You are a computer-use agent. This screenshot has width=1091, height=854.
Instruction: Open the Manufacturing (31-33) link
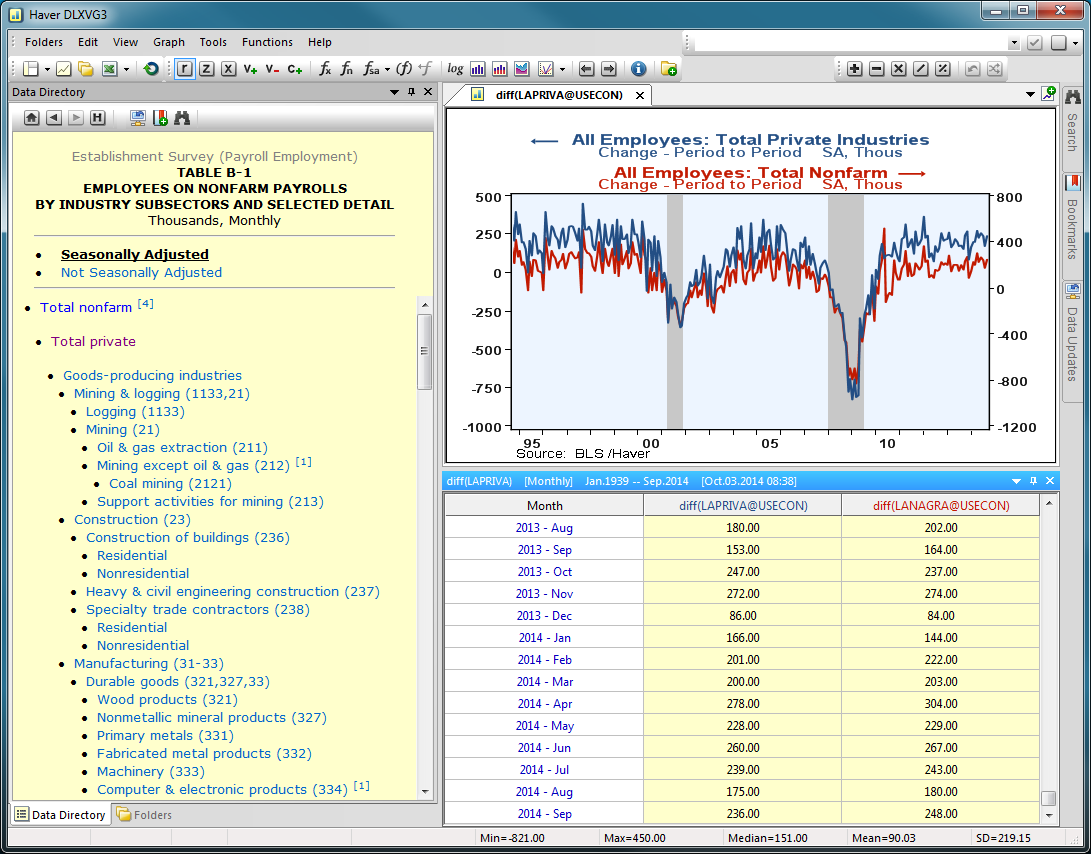tap(149, 663)
